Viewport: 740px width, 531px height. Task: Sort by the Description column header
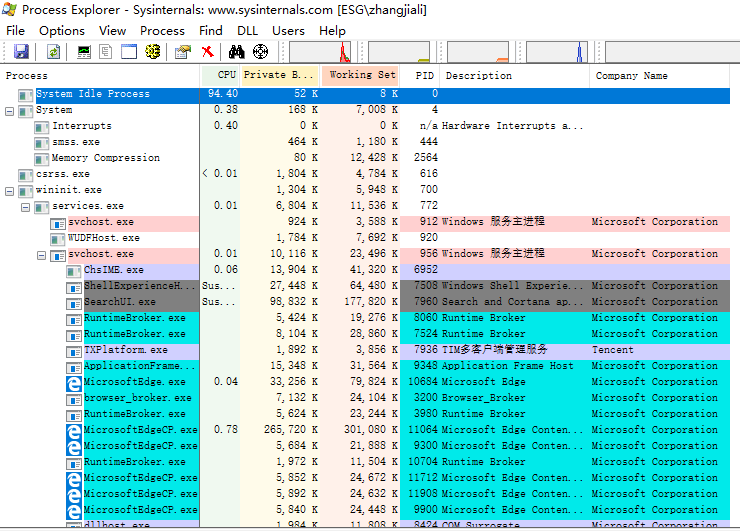[x=514, y=76]
